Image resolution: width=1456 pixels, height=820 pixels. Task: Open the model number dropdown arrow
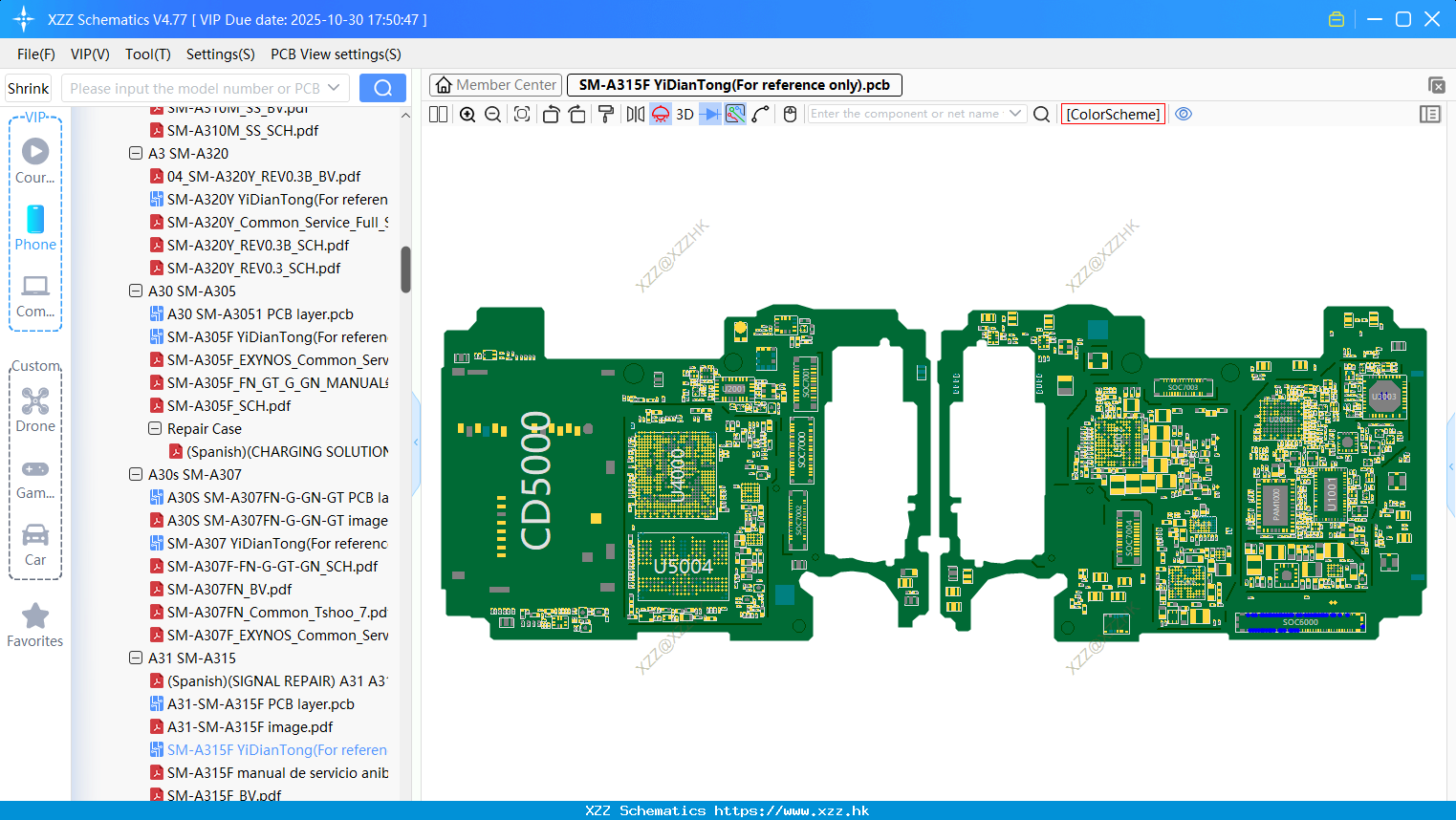click(x=334, y=88)
